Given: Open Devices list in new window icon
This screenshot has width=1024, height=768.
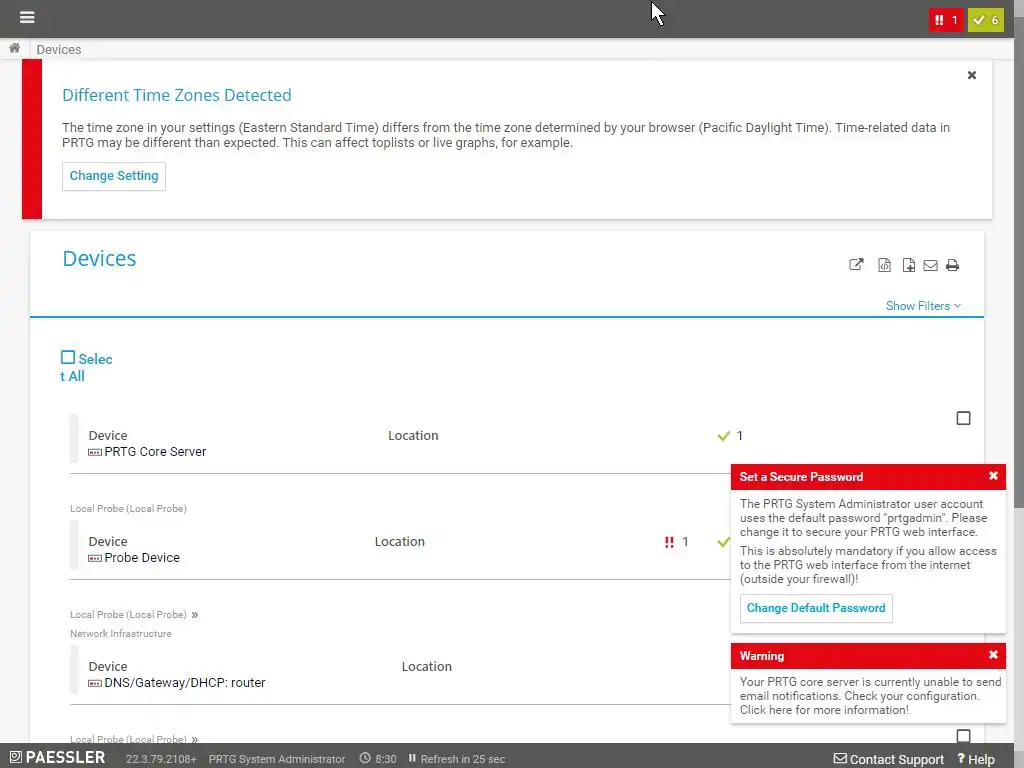Looking at the screenshot, I should pyautogui.click(x=856, y=264).
